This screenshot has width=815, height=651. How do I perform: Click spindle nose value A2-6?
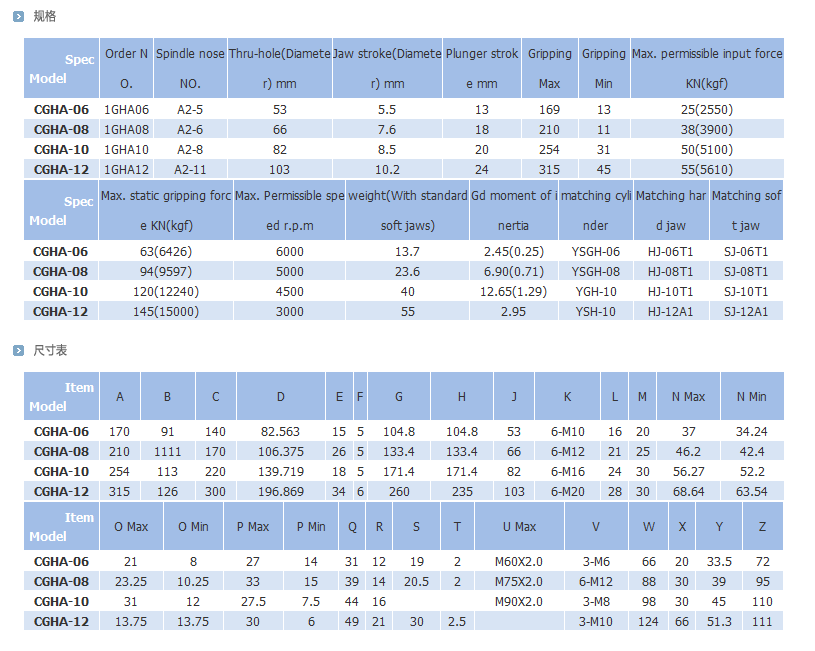pos(190,129)
